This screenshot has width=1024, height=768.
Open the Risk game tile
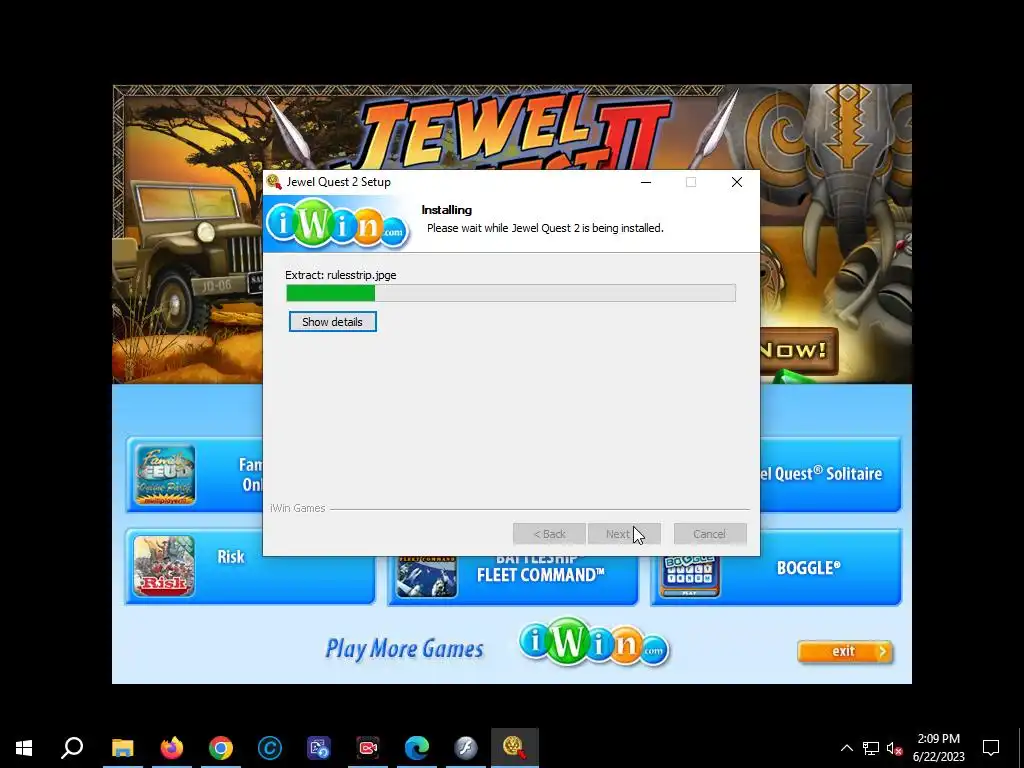(x=250, y=566)
